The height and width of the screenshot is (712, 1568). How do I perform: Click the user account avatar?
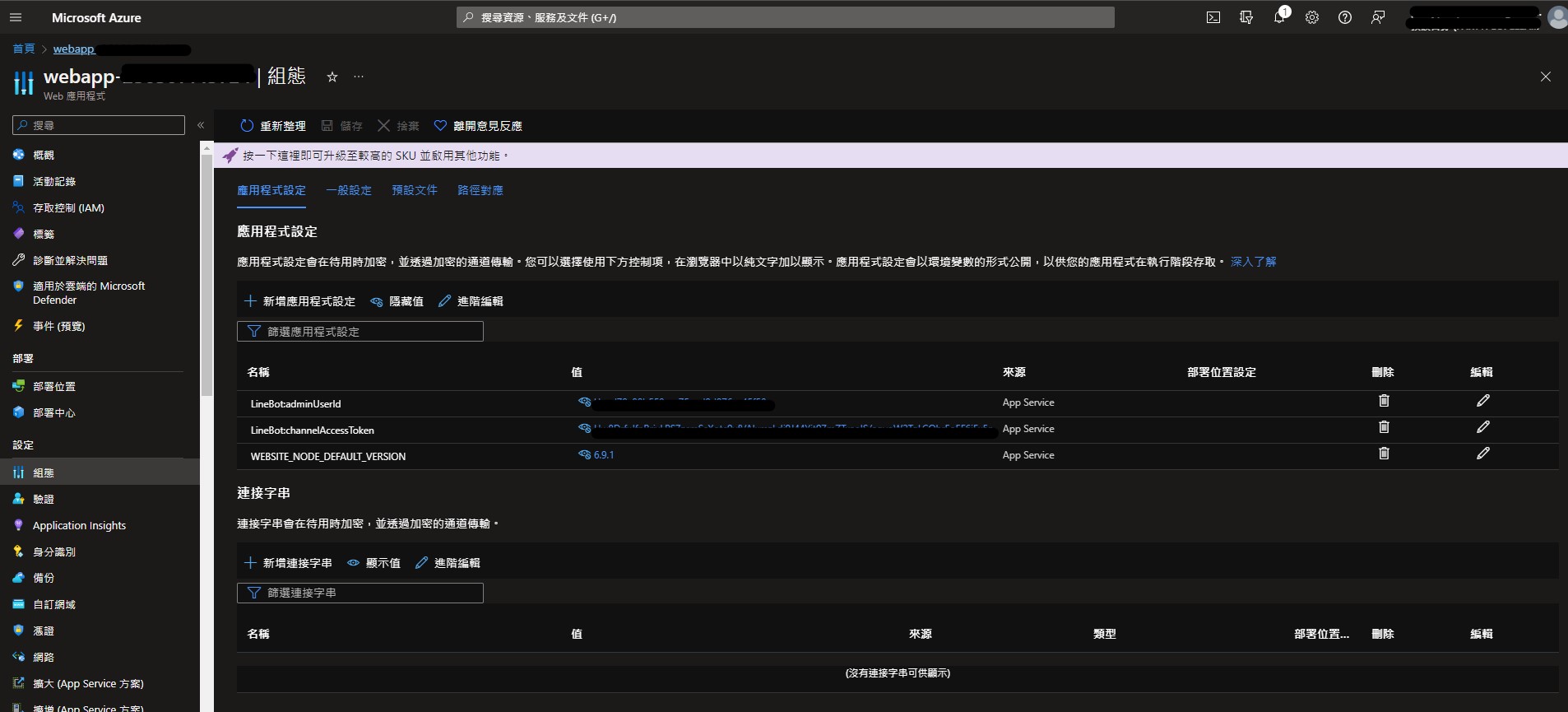(x=1557, y=17)
